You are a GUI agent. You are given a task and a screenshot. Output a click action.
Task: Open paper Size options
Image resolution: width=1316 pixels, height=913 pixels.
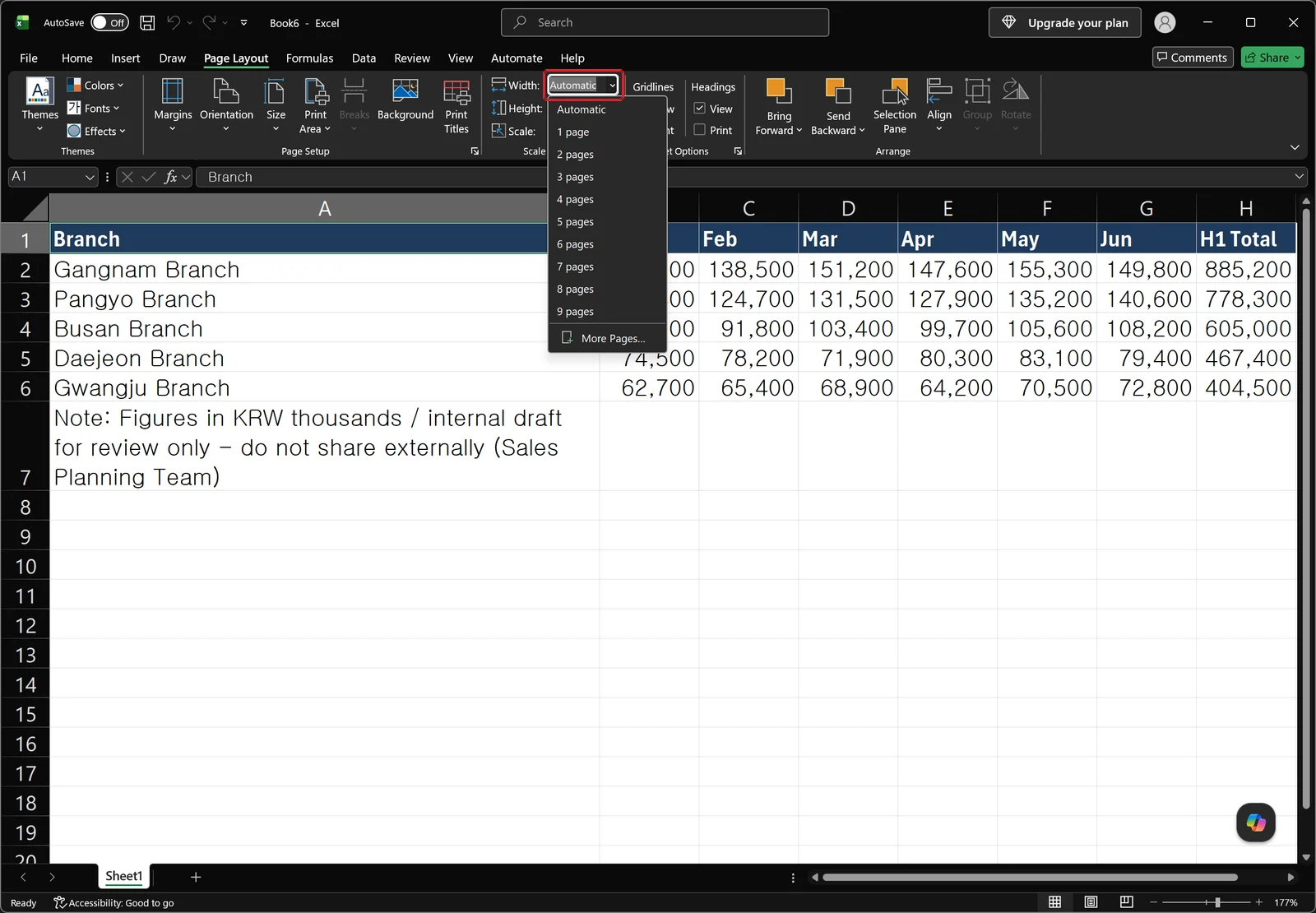276,104
